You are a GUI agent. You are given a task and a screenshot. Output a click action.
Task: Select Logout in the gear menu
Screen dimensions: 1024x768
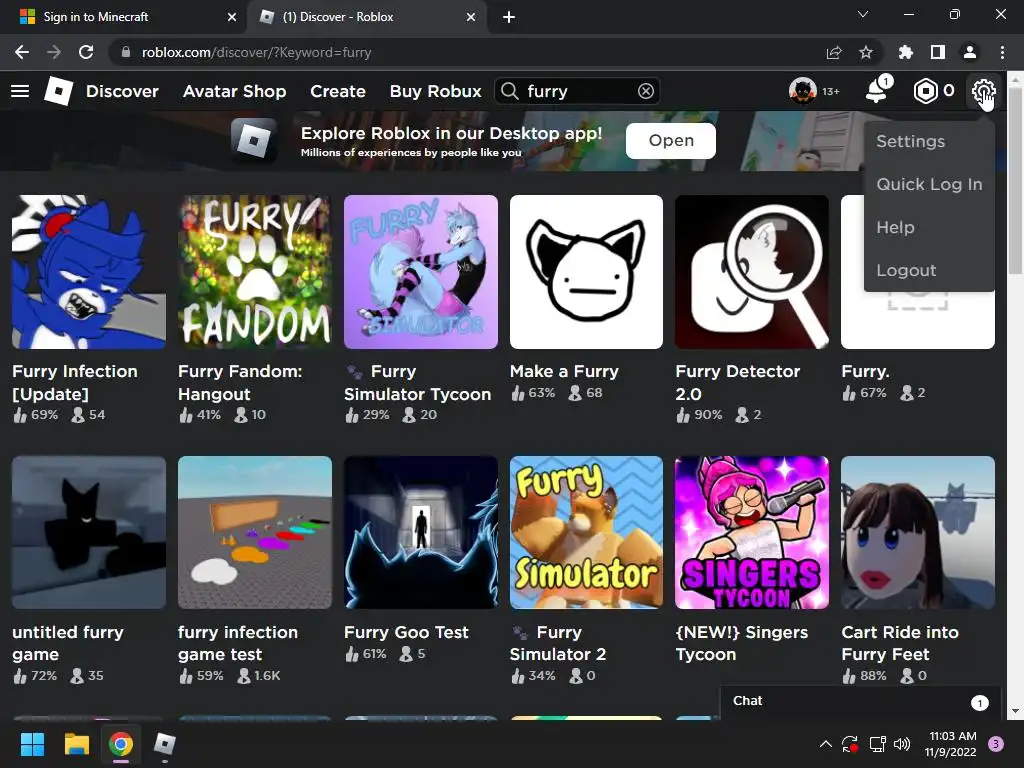point(929,270)
